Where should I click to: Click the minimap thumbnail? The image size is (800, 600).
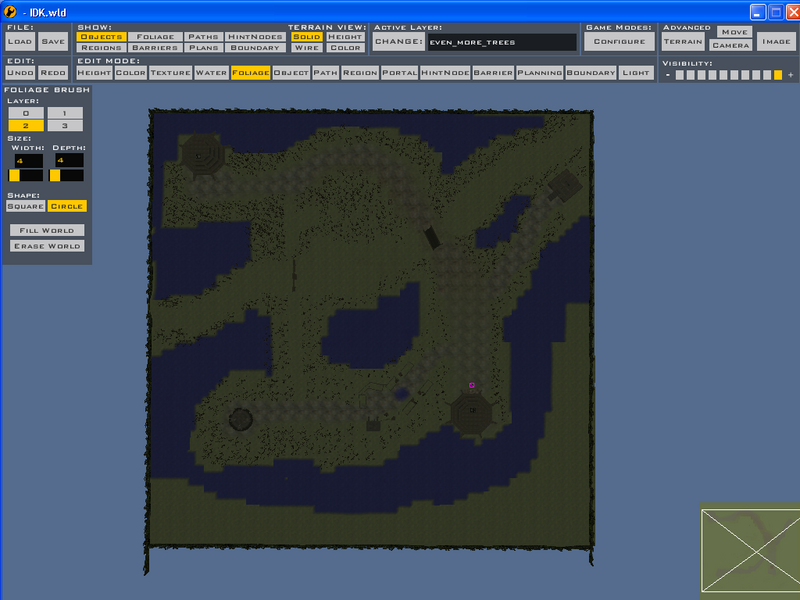click(750, 550)
